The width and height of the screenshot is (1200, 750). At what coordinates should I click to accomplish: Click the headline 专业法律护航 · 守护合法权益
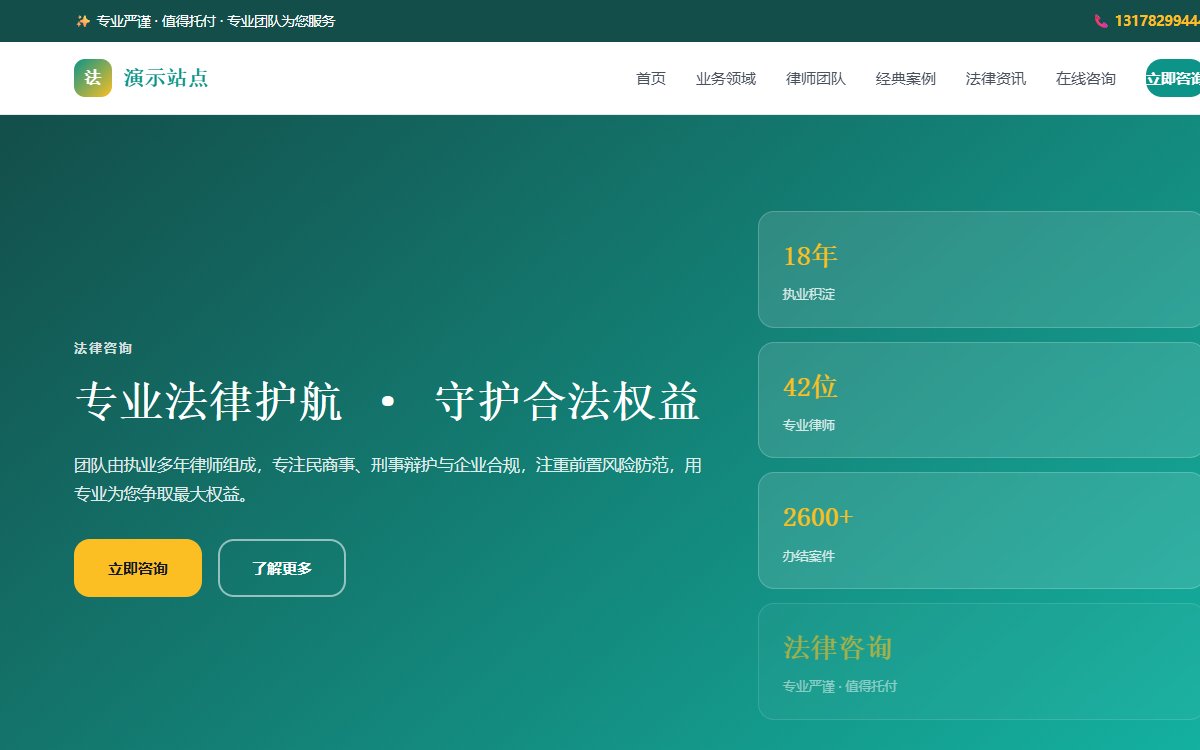388,402
